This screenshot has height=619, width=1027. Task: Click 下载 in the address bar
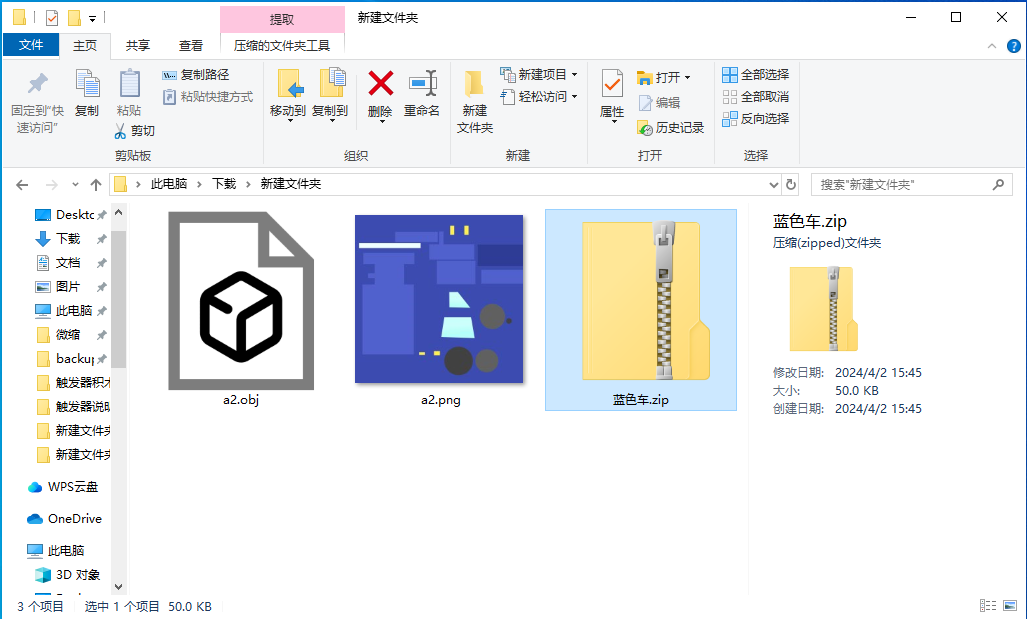click(x=223, y=184)
